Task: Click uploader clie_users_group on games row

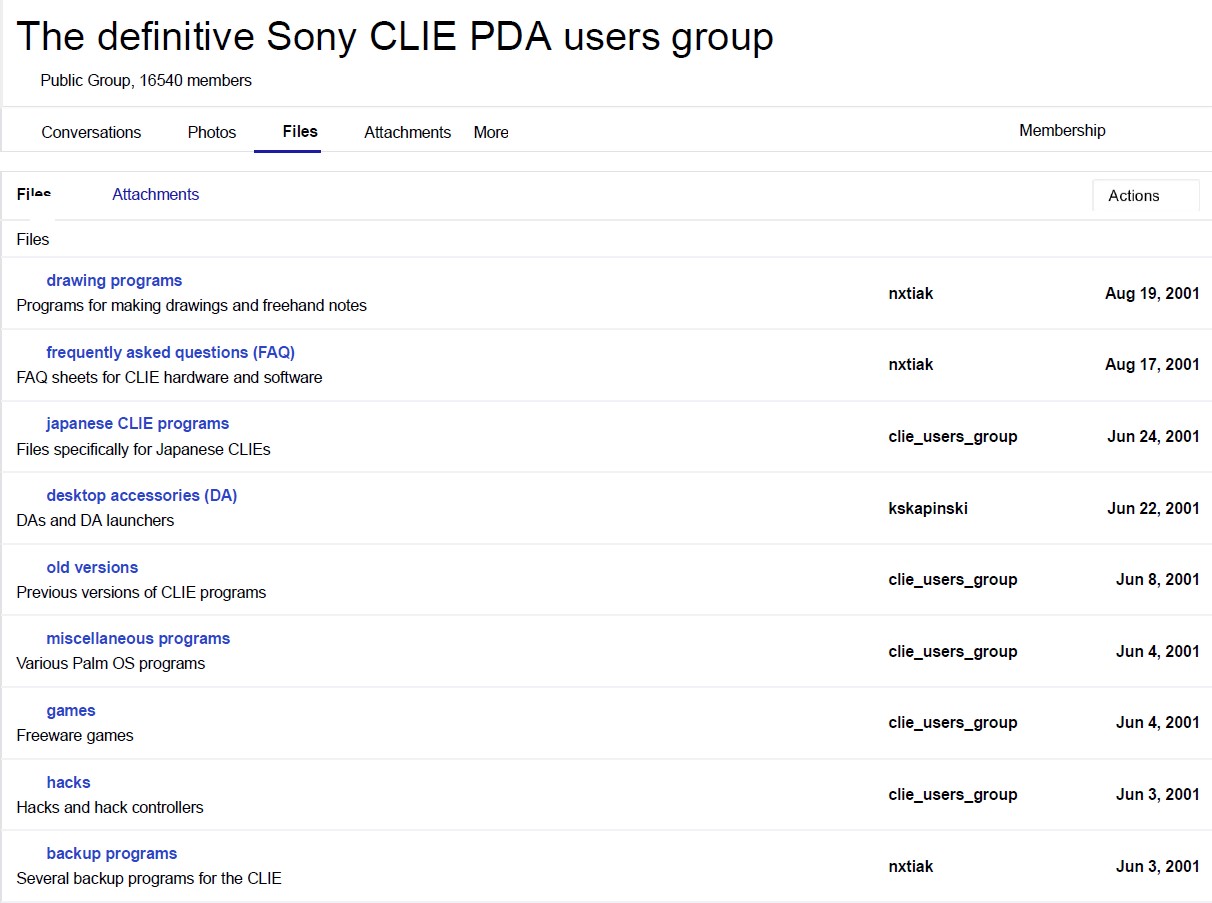Action: click(x=952, y=722)
